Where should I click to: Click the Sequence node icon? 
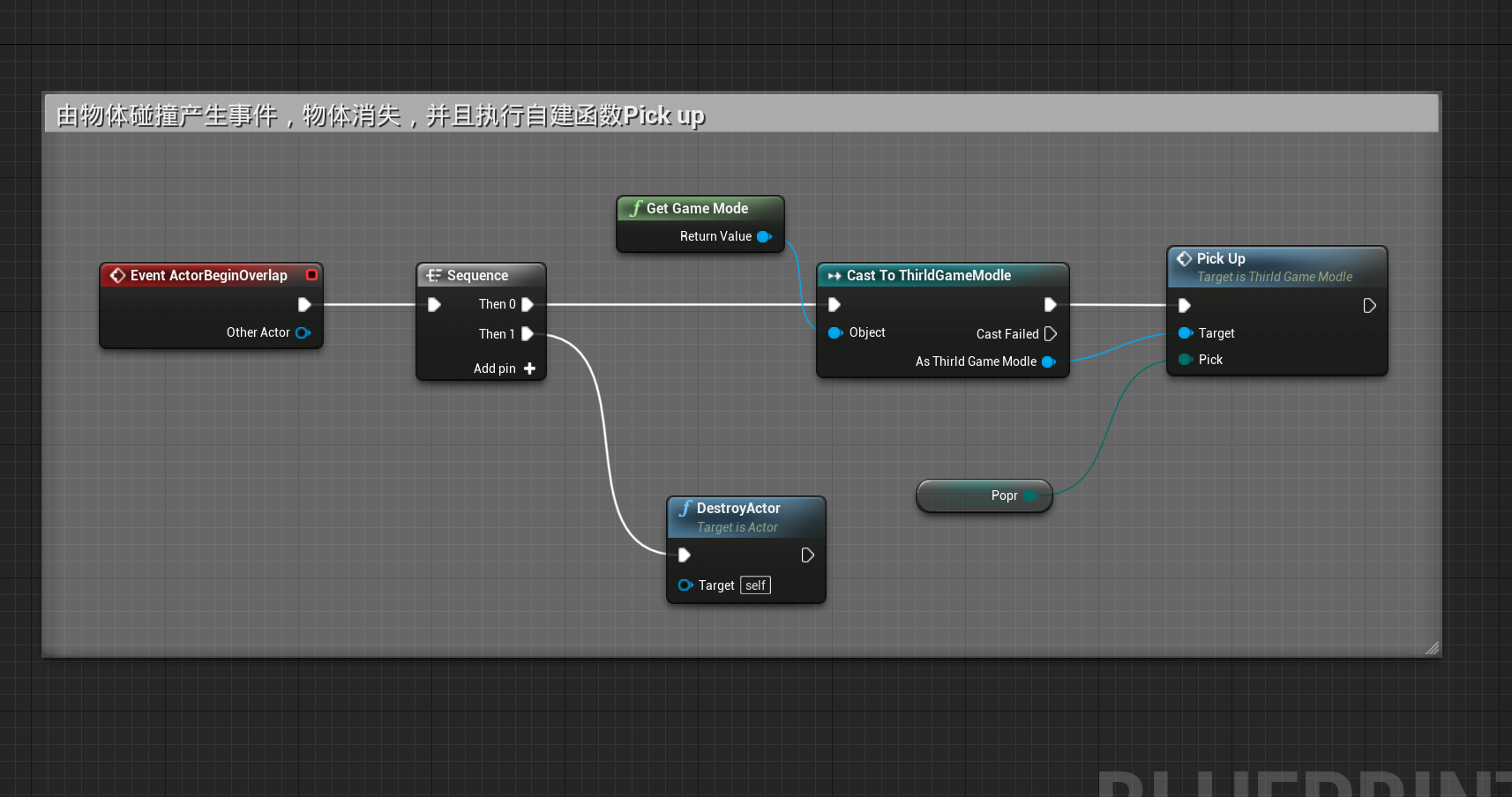(434, 275)
